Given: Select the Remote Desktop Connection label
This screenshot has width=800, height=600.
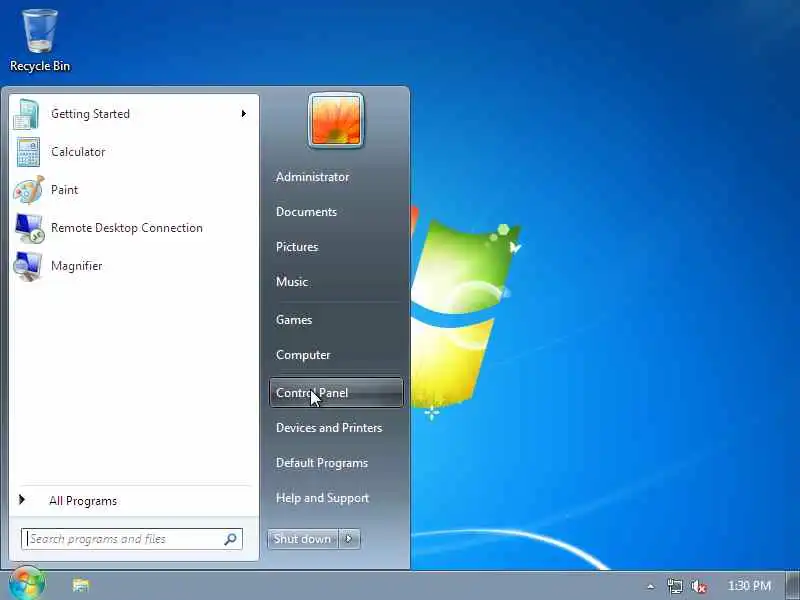Looking at the screenshot, I should tap(127, 228).
